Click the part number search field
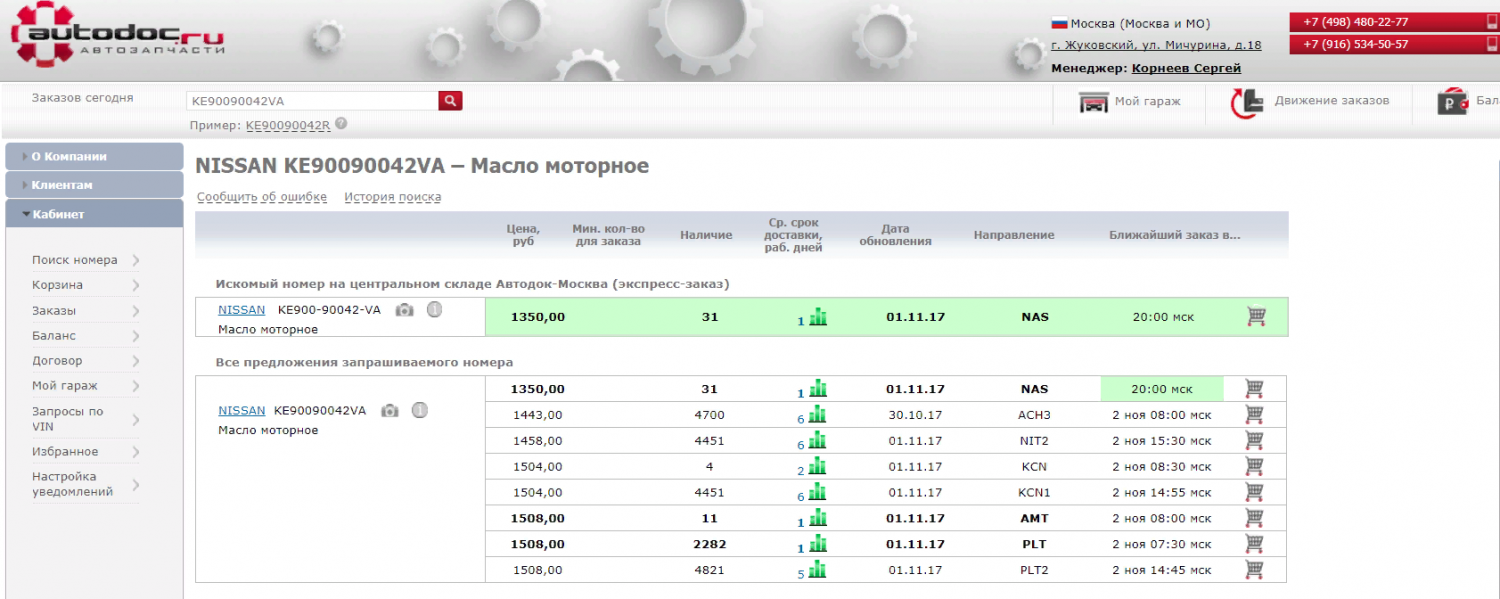This screenshot has height=599, width=1500. (312, 100)
